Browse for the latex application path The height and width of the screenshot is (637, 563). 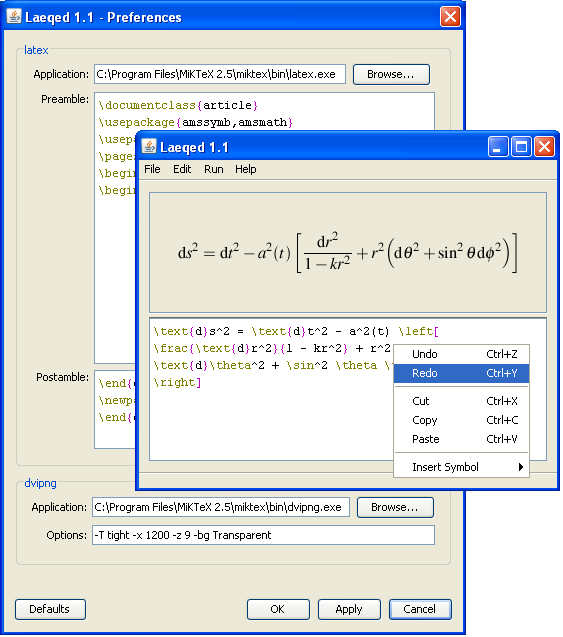[391, 74]
